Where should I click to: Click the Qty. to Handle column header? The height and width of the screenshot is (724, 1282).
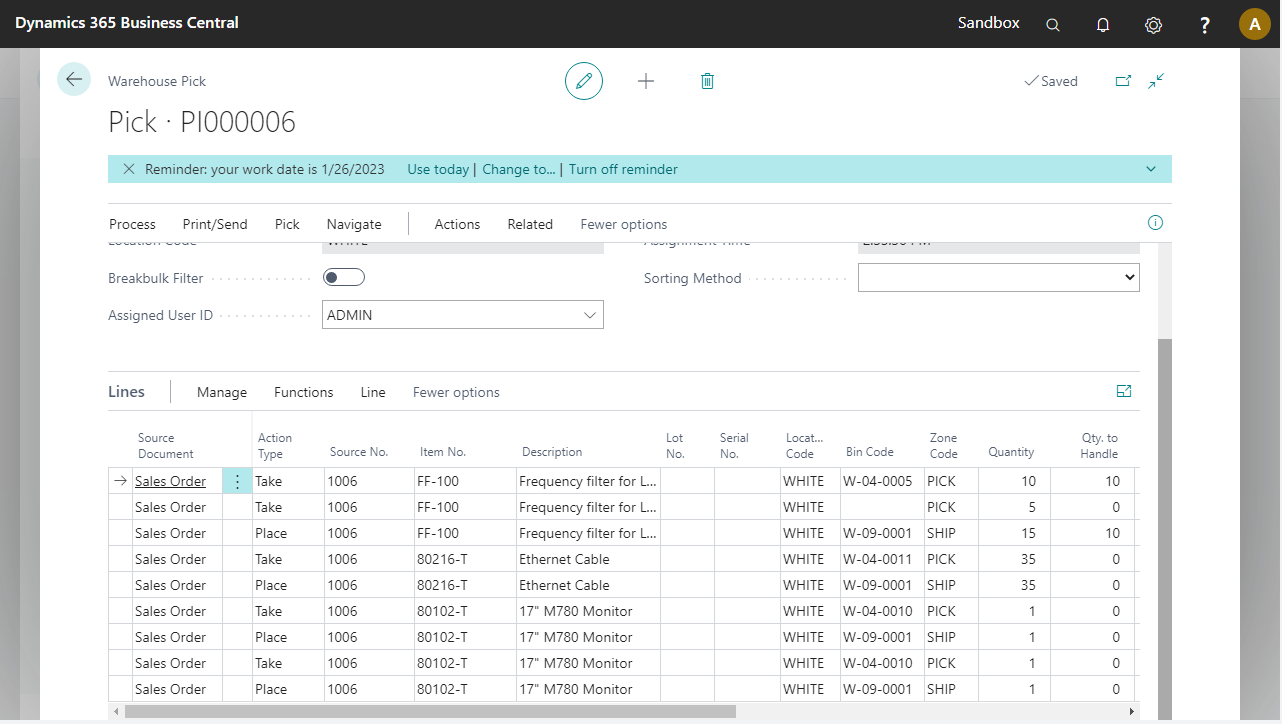point(1100,445)
